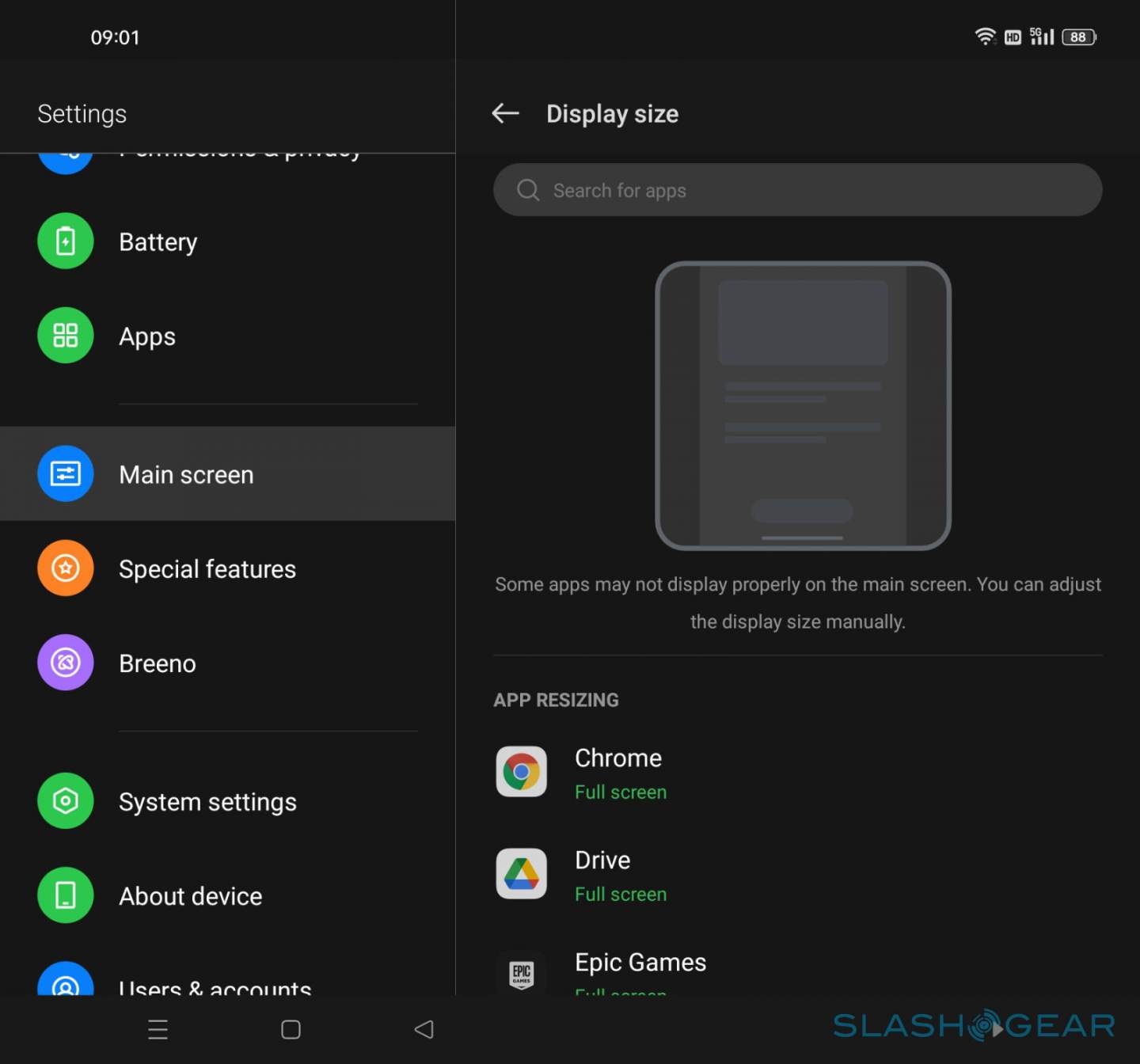
Task: Open the Users & accounts settings entry
Action: (214, 986)
